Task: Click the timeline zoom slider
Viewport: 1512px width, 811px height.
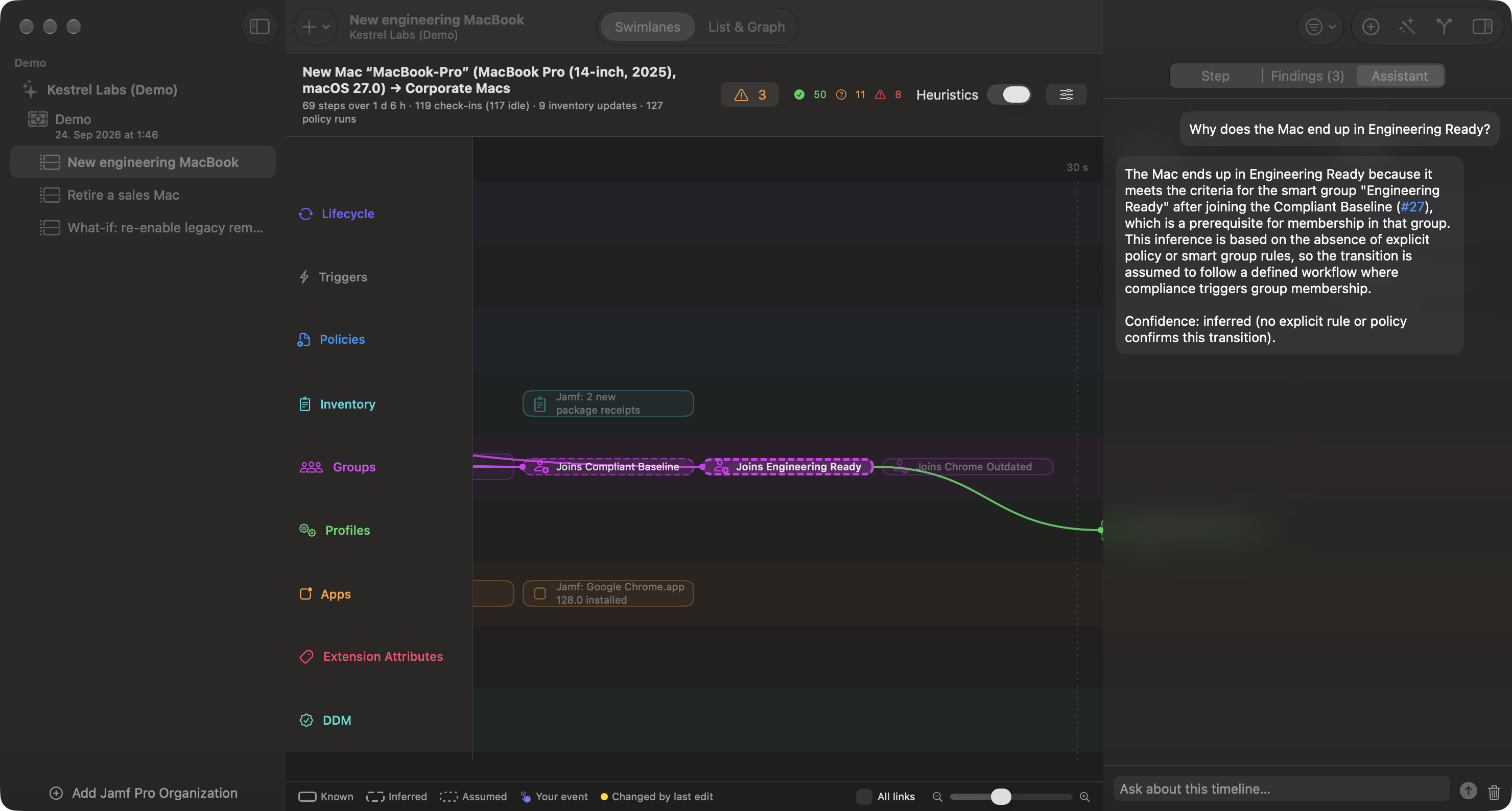Action: pyautogui.click(x=1011, y=796)
